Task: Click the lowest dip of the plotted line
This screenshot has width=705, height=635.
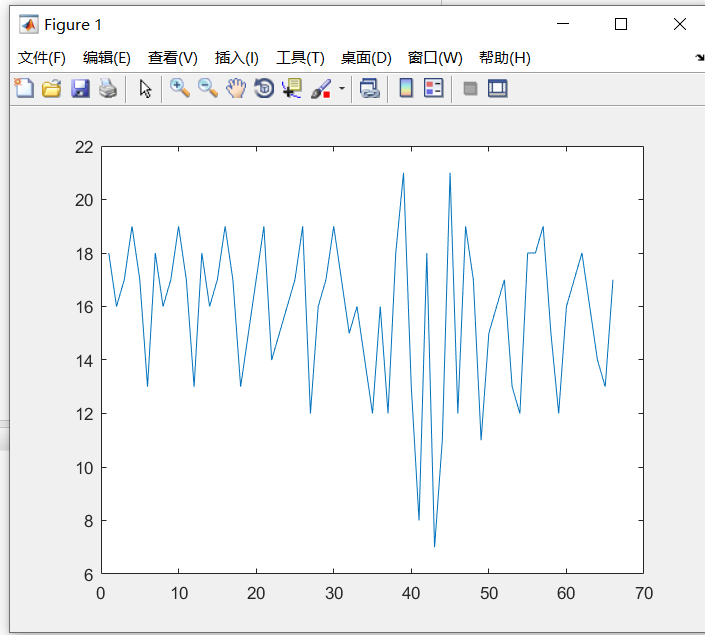Action: 434,546
